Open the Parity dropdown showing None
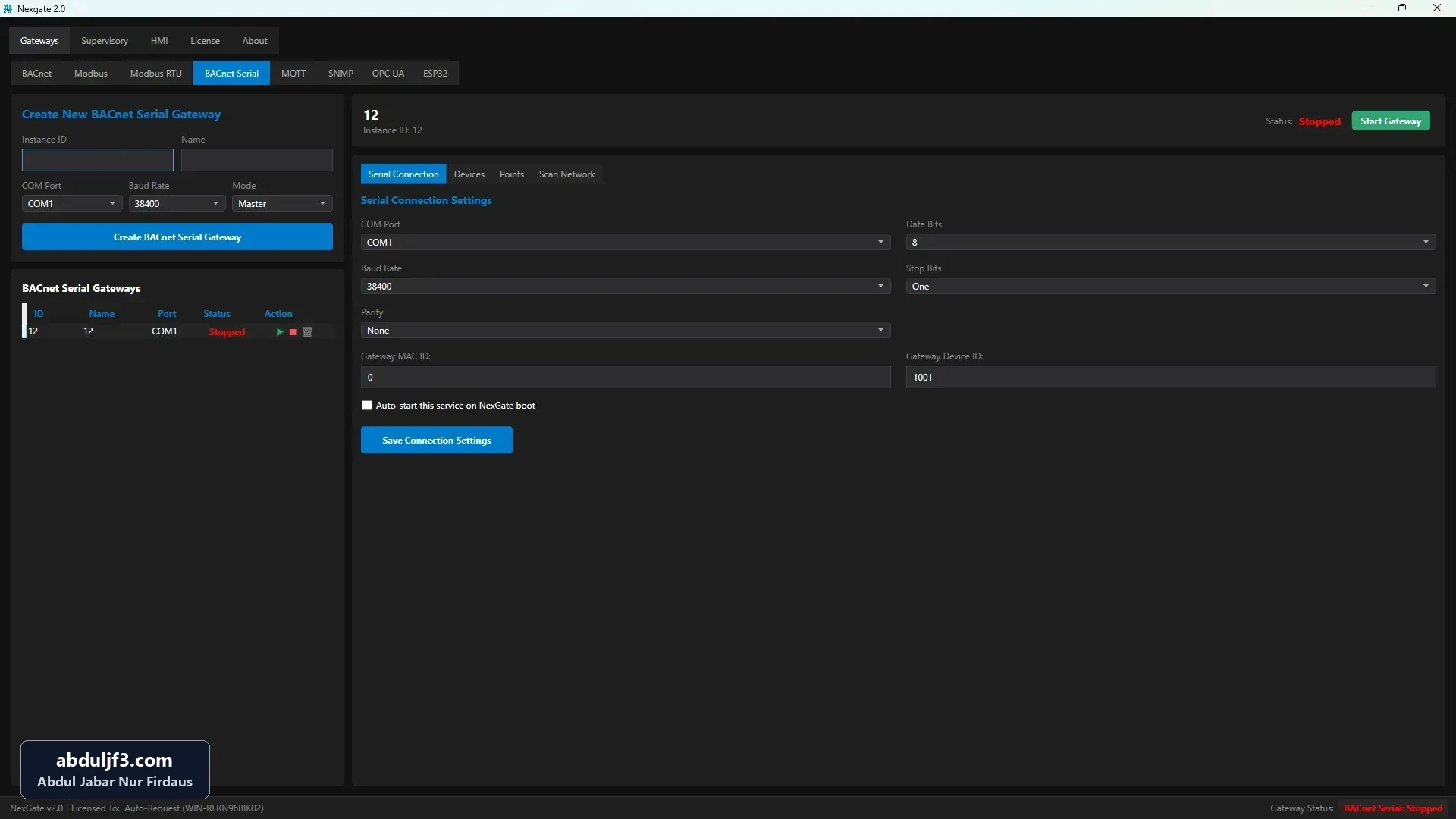1456x819 pixels. click(626, 331)
